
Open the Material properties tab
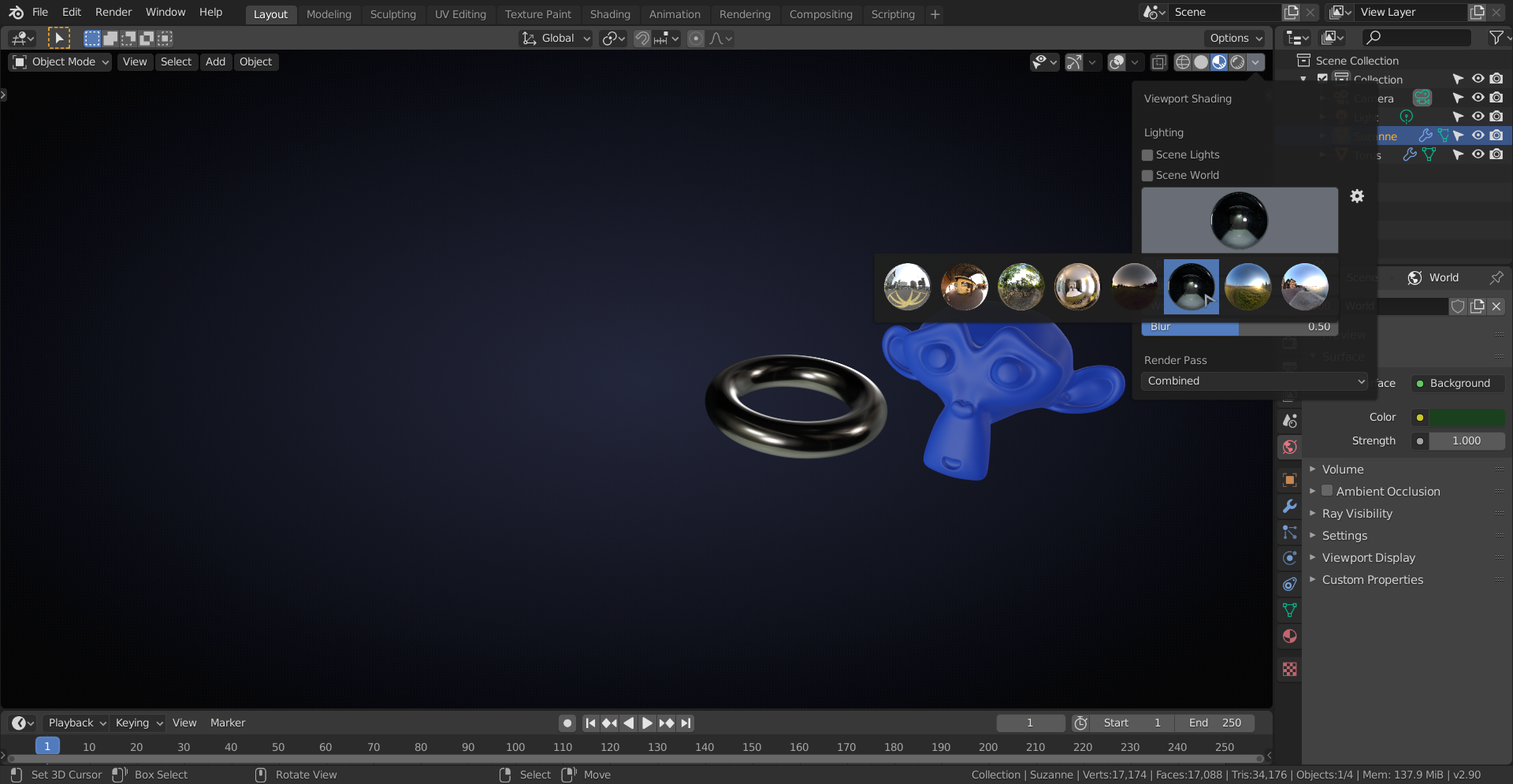pyautogui.click(x=1290, y=636)
